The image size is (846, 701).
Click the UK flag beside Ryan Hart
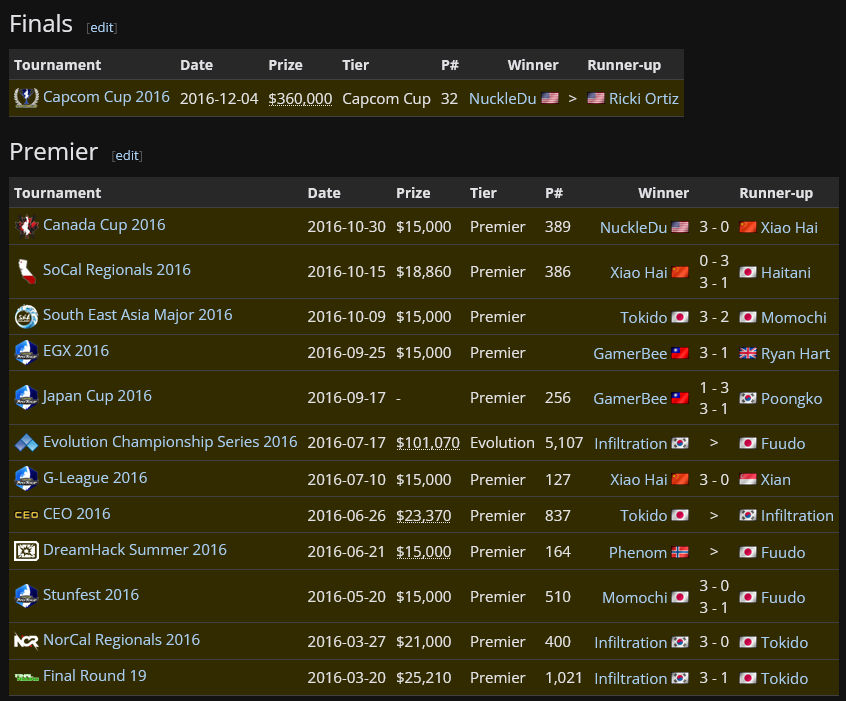coord(748,353)
